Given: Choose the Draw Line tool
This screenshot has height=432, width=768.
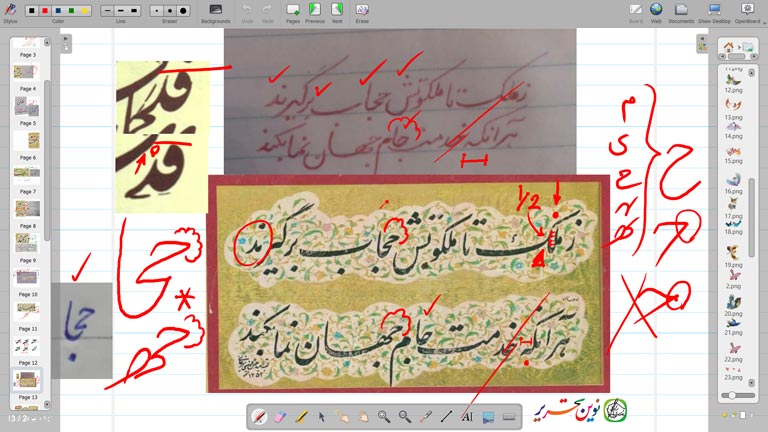Looking at the screenshot, I should tap(446, 415).
